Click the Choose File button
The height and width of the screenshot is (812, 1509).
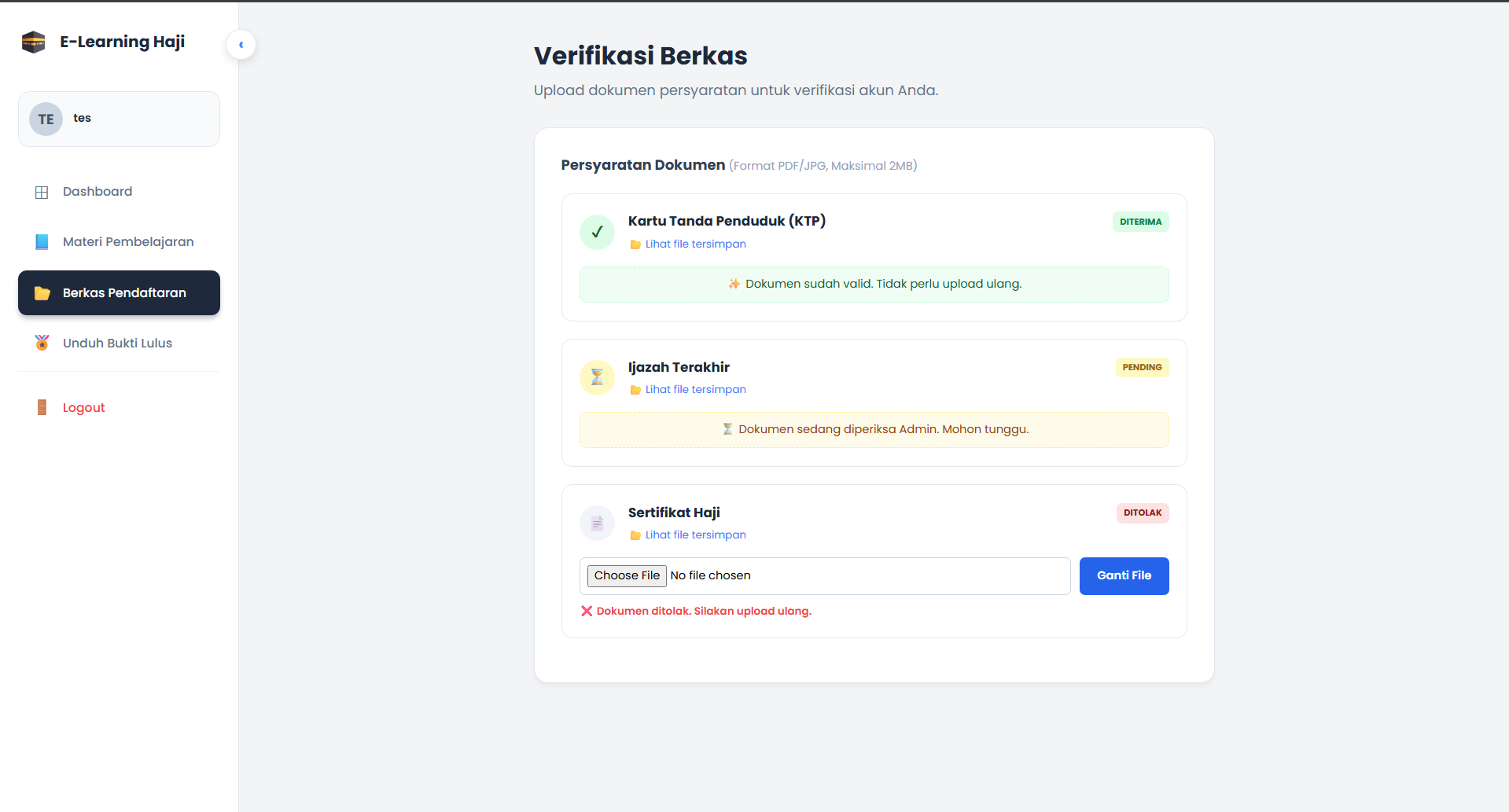627,576
